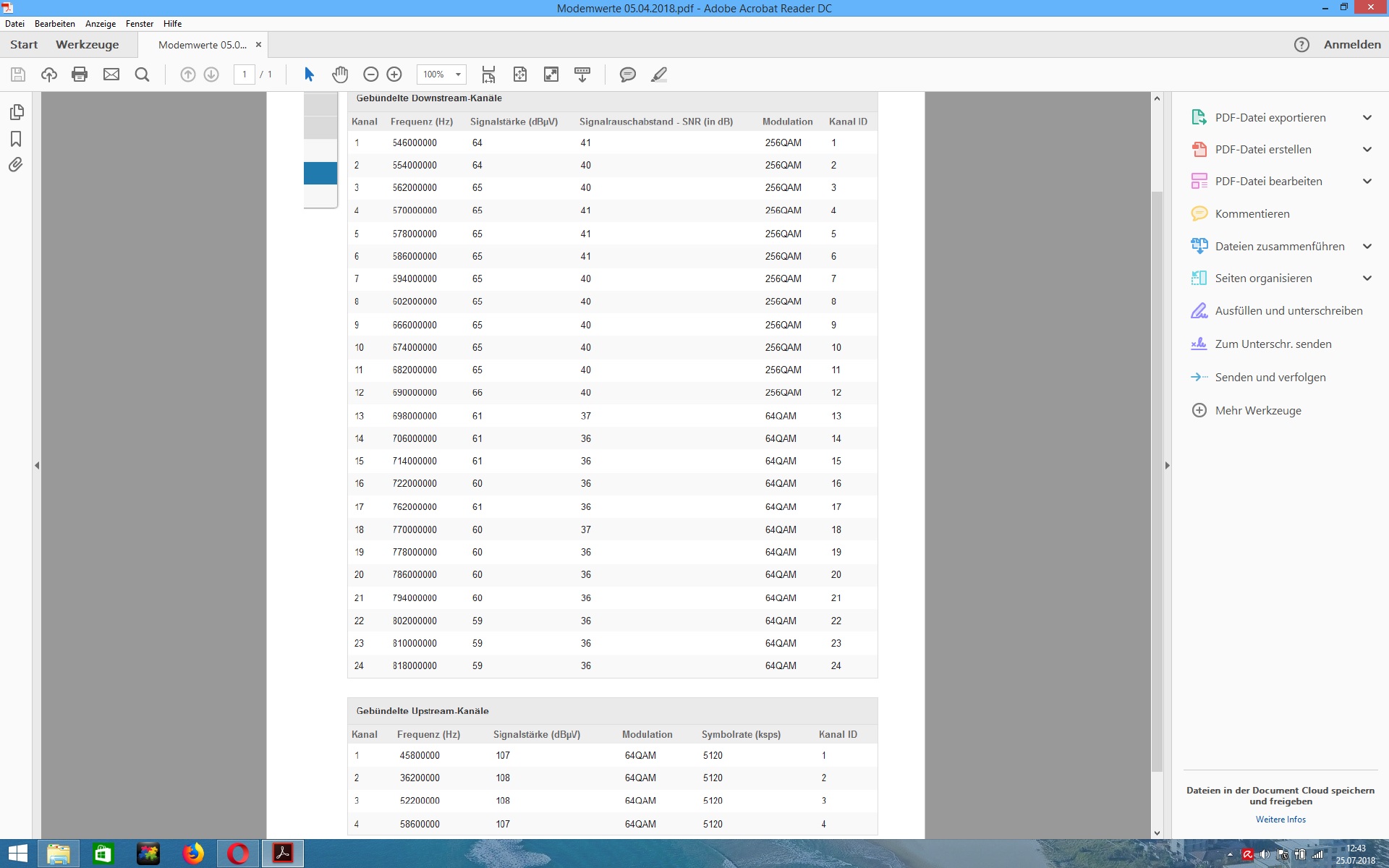Add a comment with speech bubble icon
This screenshot has height=868, width=1389.
tap(627, 75)
